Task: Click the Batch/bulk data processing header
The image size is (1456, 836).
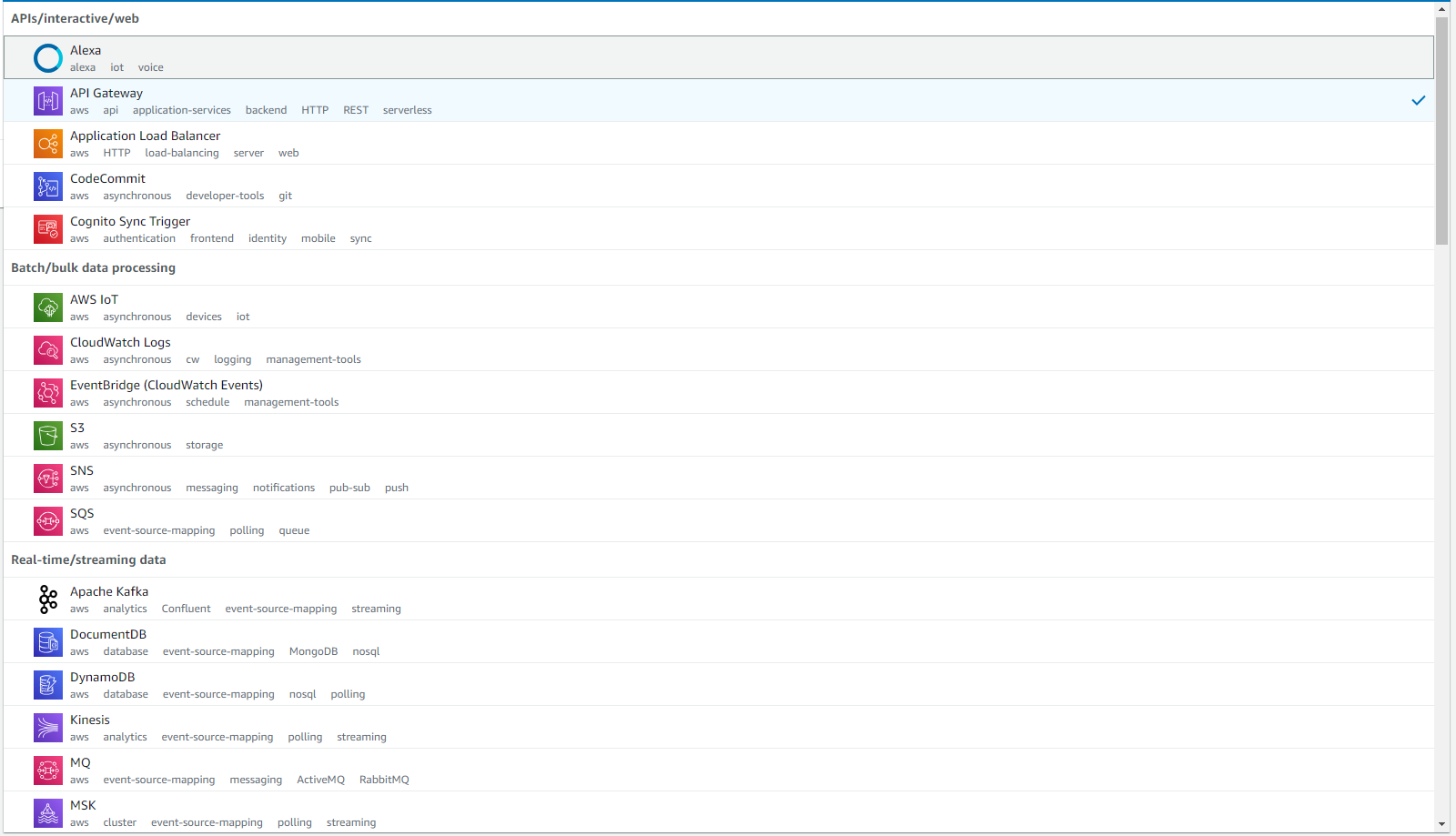Action: 93,267
